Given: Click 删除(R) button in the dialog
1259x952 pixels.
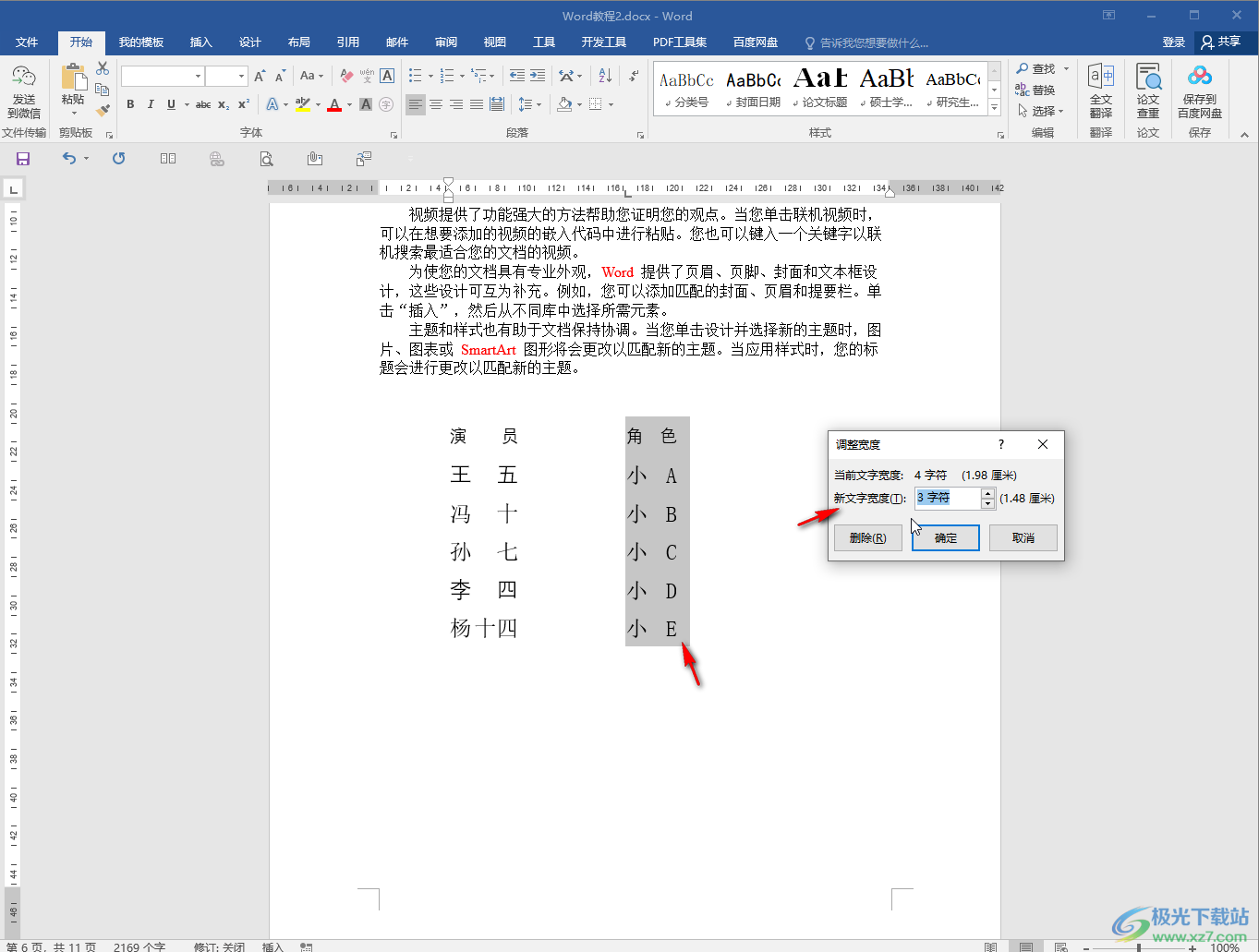Looking at the screenshot, I should point(868,538).
